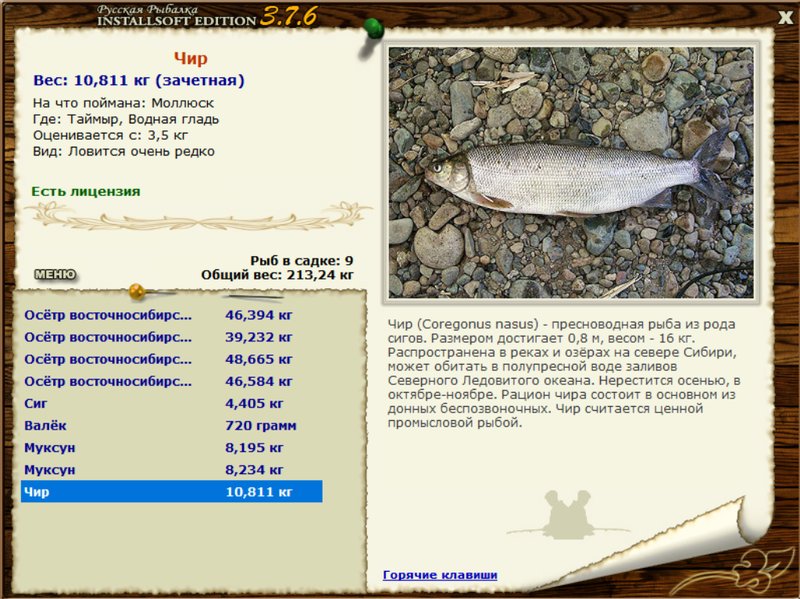Select the Осётр row weighing 48,665 кг
This screenshot has height=599, width=800.
pos(171,359)
